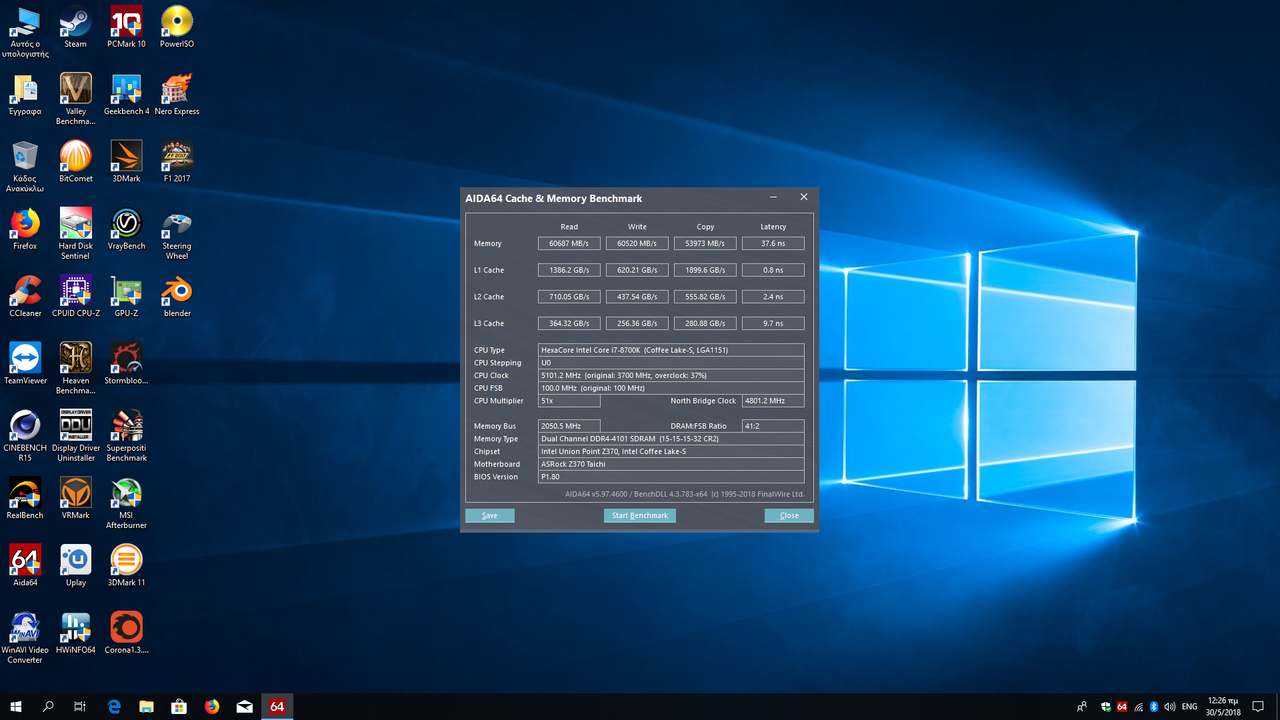This screenshot has width=1280, height=720.
Task: Select the Valley Benchmark desktop icon
Action: (x=76, y=98)
